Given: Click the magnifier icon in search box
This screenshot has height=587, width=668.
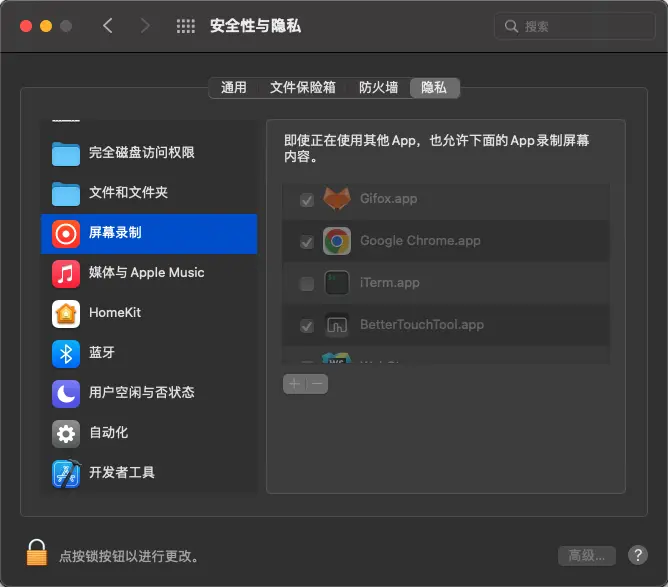Looking at the screenshot, I should pos(511,26).
